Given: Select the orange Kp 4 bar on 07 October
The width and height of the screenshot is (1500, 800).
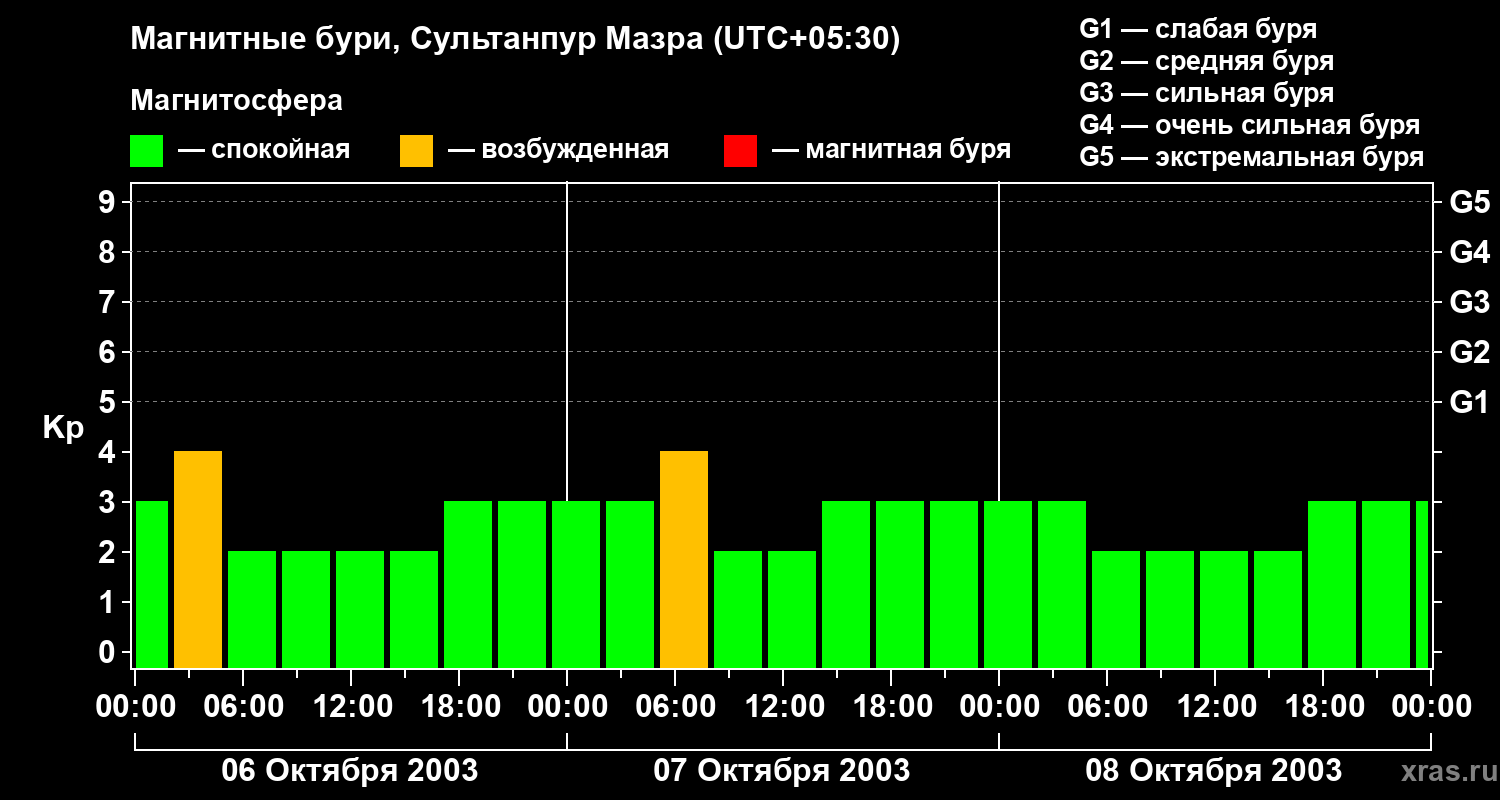Looking at the screenshot, I should (x=684, y=560).
